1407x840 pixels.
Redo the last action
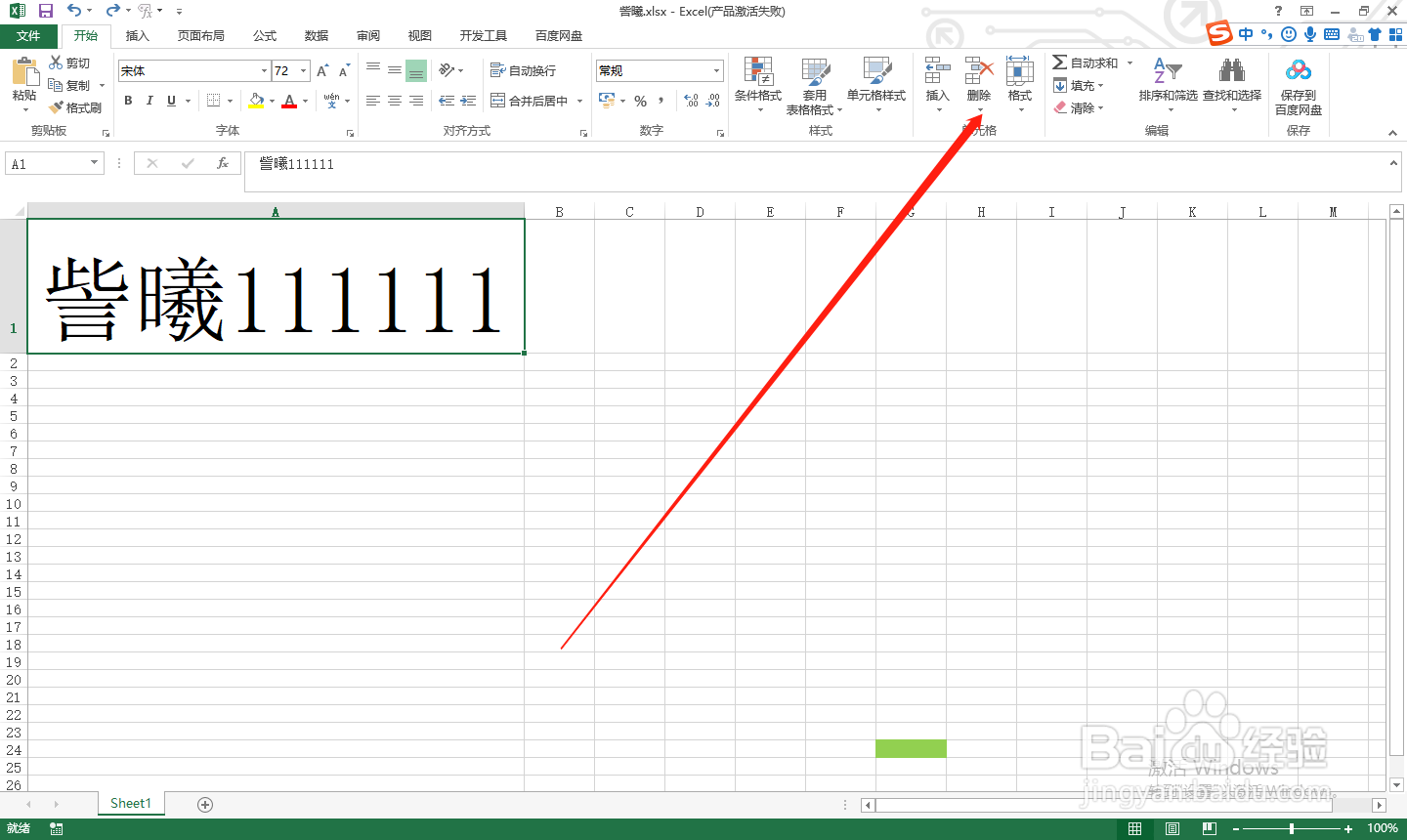[112, 11]
